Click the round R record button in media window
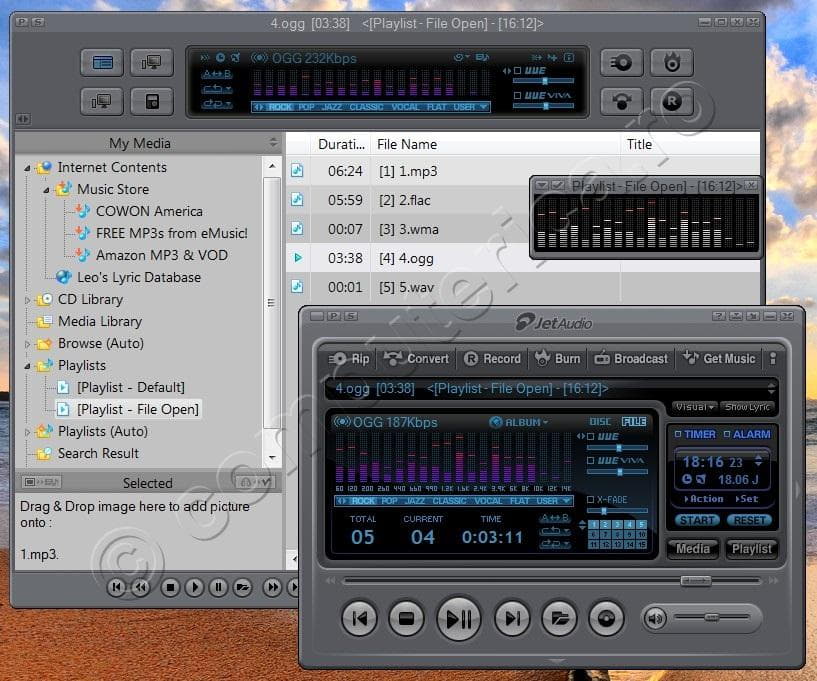Screen dimensions: 817x681 pos(672,102)
